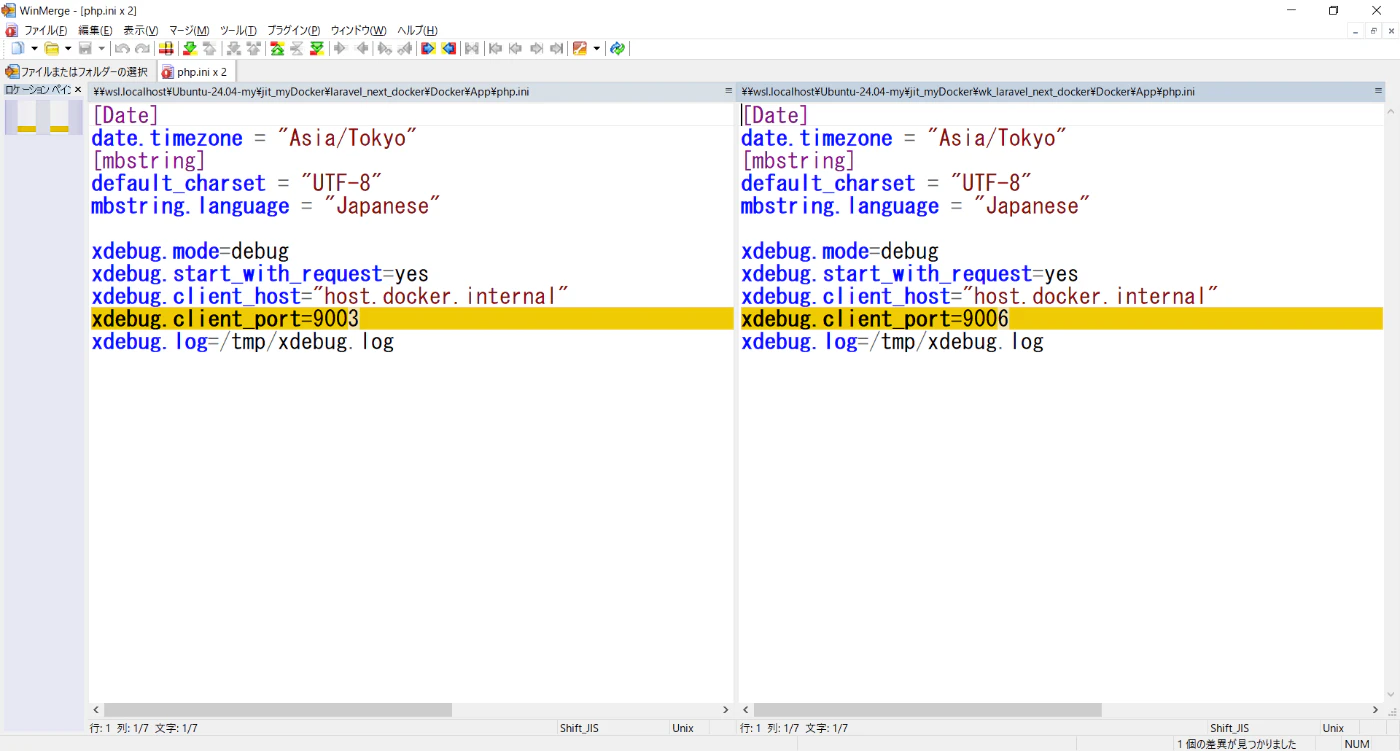This screenshot has height=751, width=1400.
Task: Select right pane line xdebug.client_port=9006
Action: pyautogui.click(x=1061, y=319)
